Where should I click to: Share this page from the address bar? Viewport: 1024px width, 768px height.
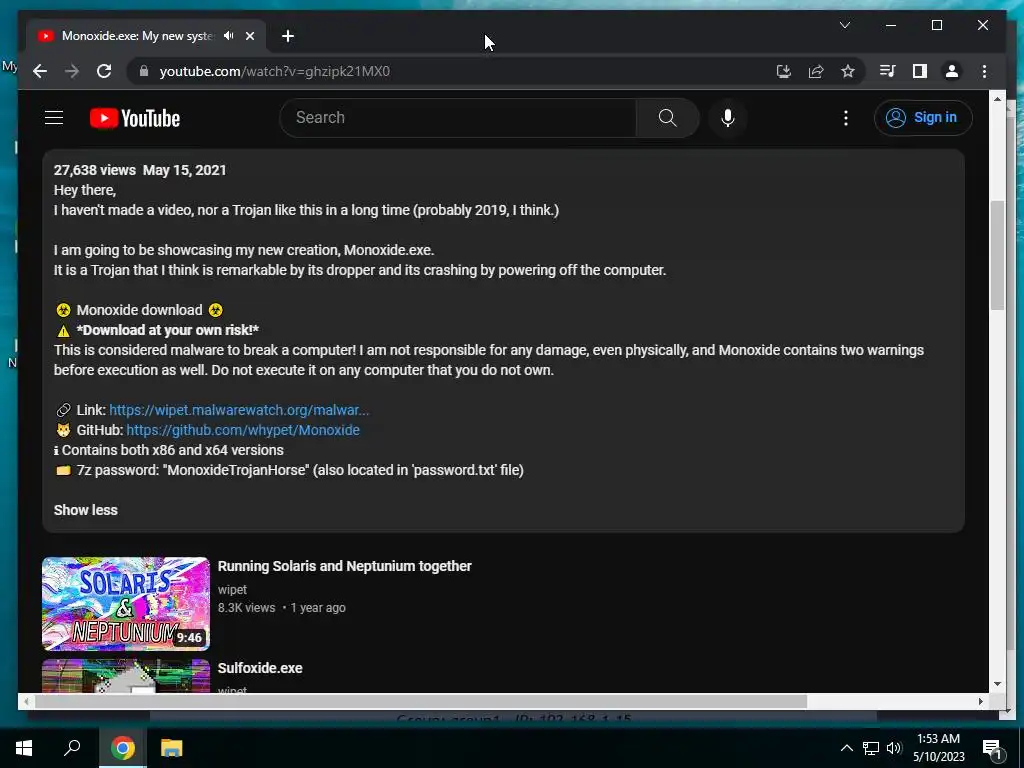[x=816, y=71]
